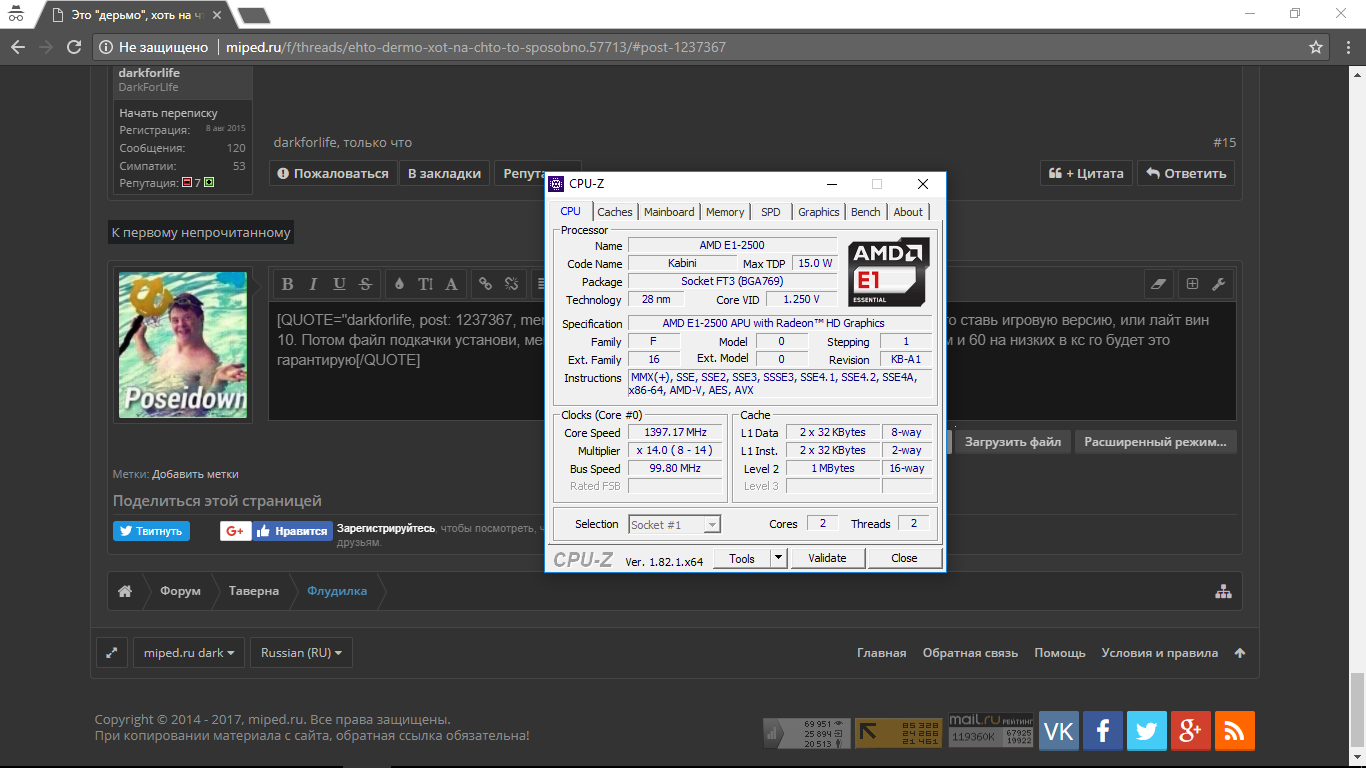Click the forum home icon in breadcrumb
This screenshot has width=1366, height=768.
(x=125, y=591)
